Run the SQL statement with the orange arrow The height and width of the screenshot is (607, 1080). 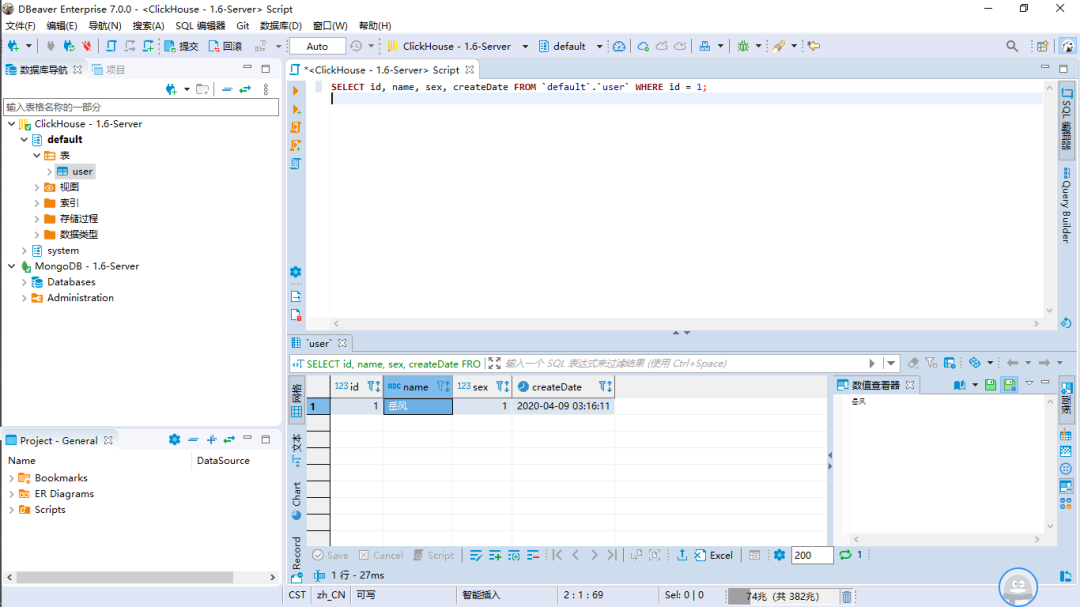click(x=296, y=91)
